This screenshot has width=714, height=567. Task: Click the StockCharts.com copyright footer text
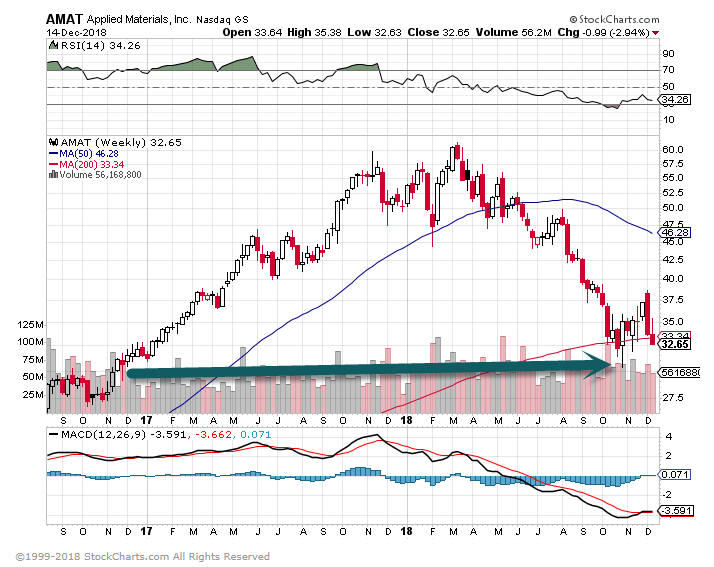143,557
